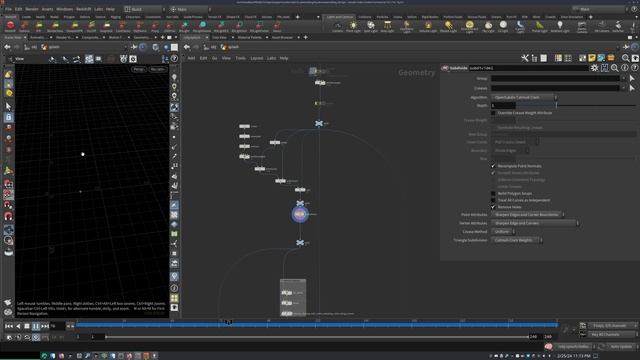Open the Main radial menu dropdown
The height and width of the screenshot is (360, 640).
point(190,9)
